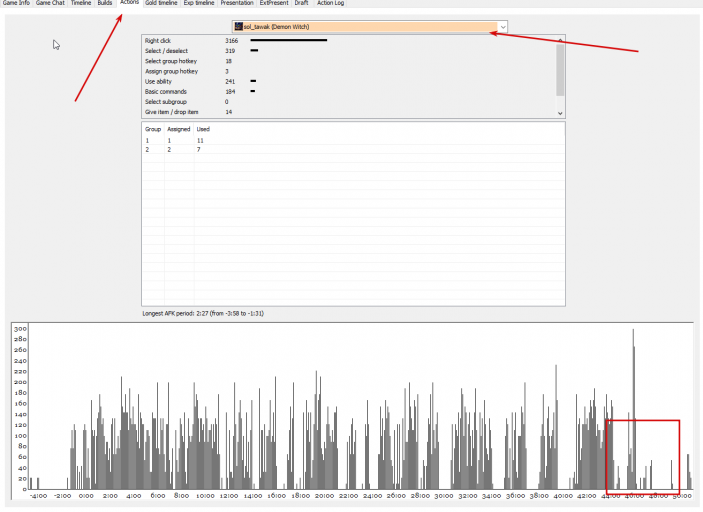The image size is (703, 512).
Task: Switch to the Exp timeline tab
Action: (199, 3)
